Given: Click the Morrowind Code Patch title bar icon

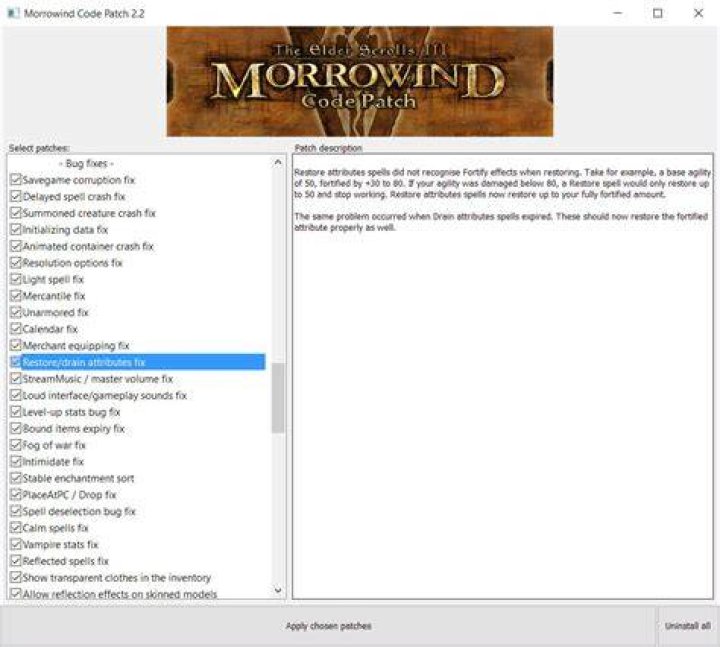Looking at the screenshot, I should click(x=13, y=13).
